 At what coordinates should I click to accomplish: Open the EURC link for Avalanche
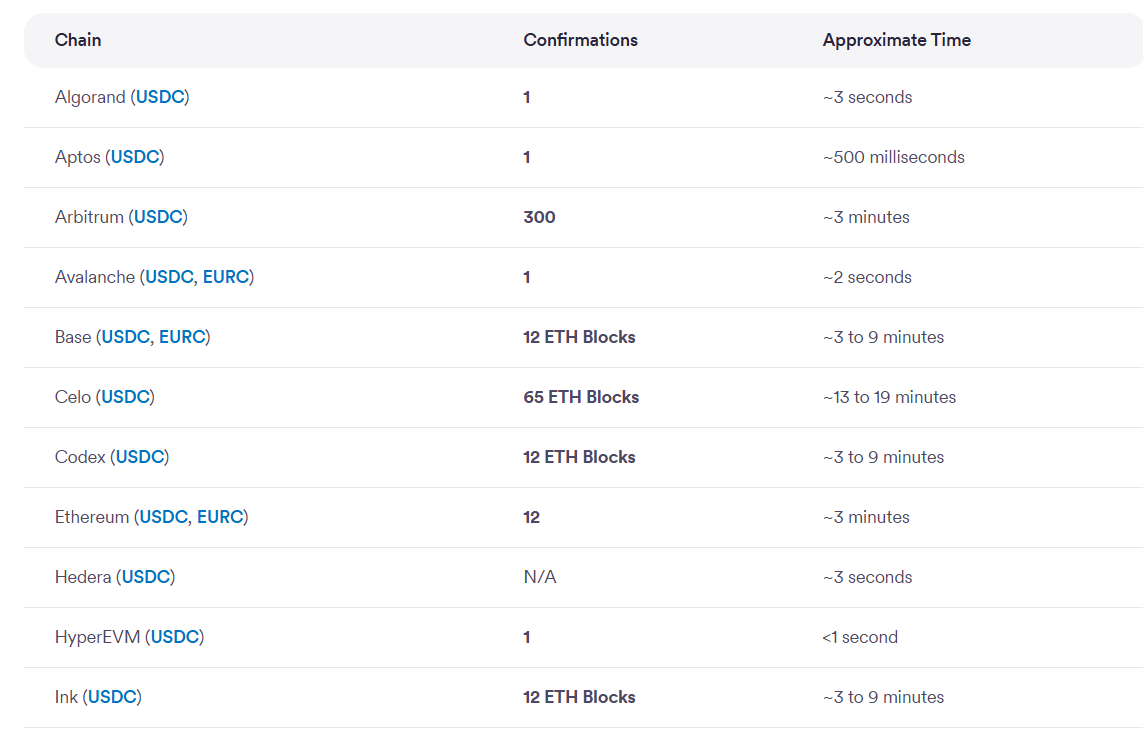tap(225, 277)
